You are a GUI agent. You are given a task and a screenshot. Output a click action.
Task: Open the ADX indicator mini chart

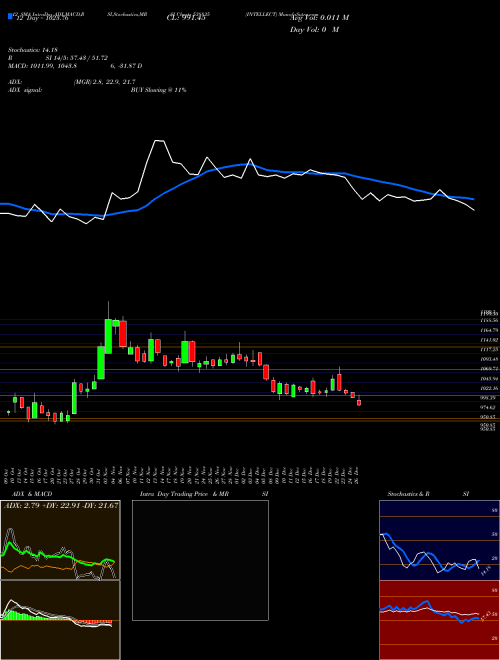60,540
